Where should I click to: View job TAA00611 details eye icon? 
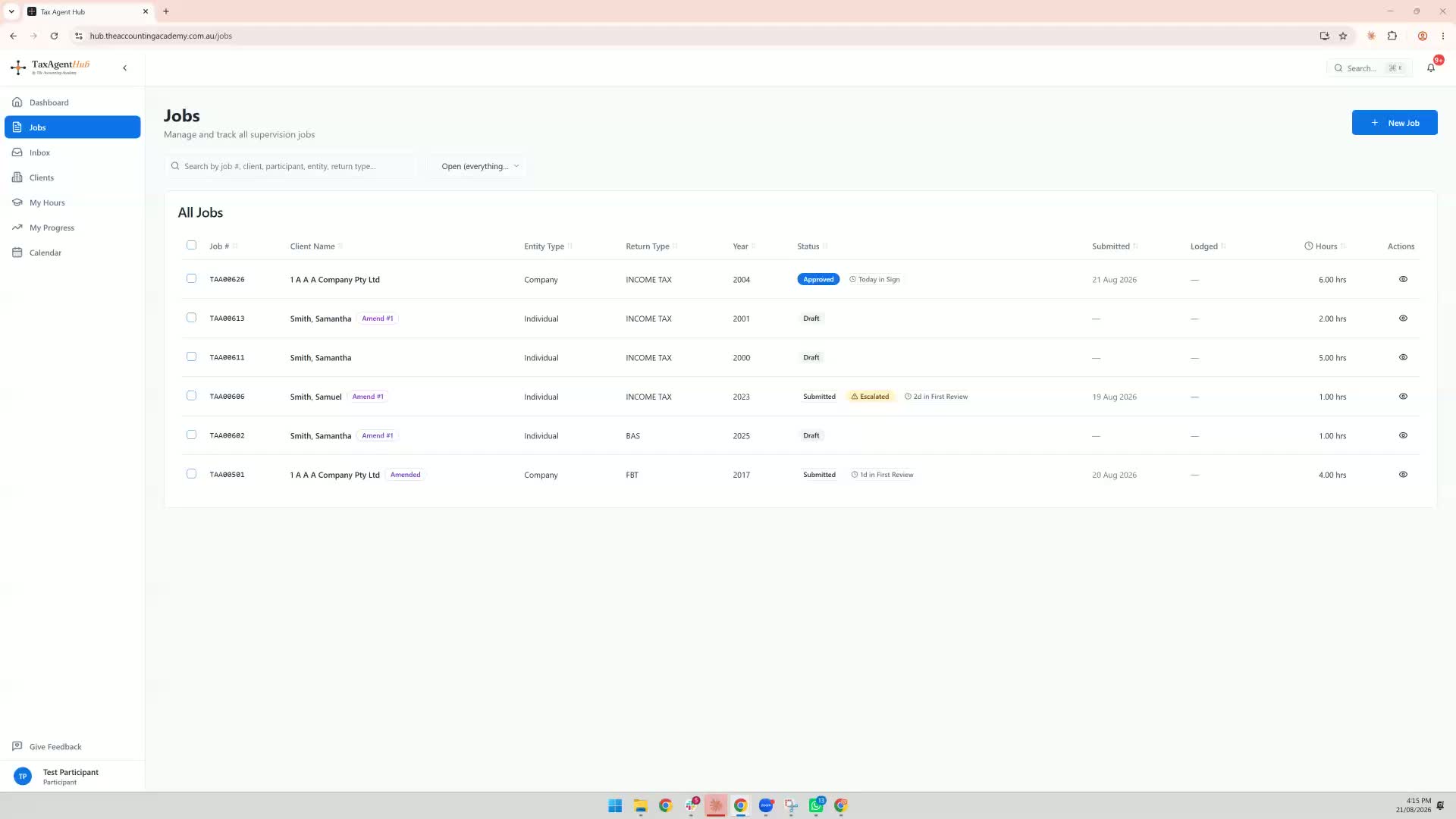tap(1403, 357)
